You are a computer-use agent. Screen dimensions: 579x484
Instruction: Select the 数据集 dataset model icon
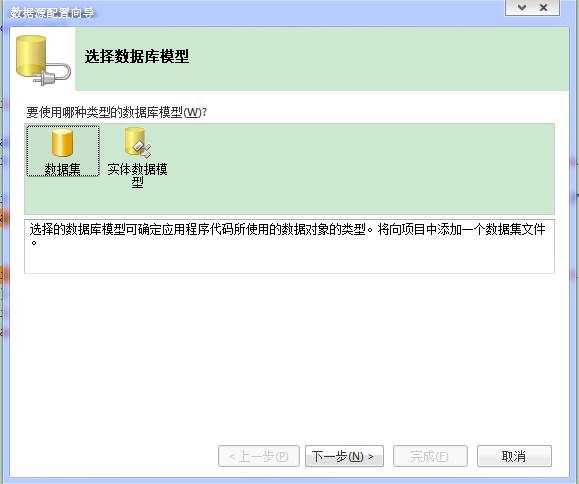[x=63, y=151]
